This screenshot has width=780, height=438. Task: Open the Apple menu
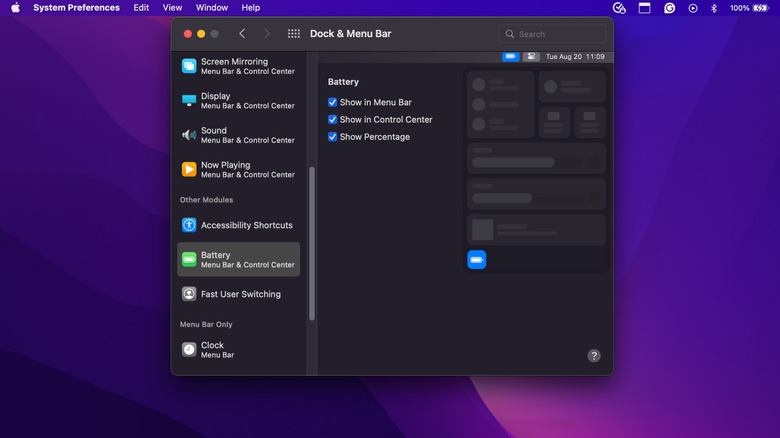coord(15,8)
